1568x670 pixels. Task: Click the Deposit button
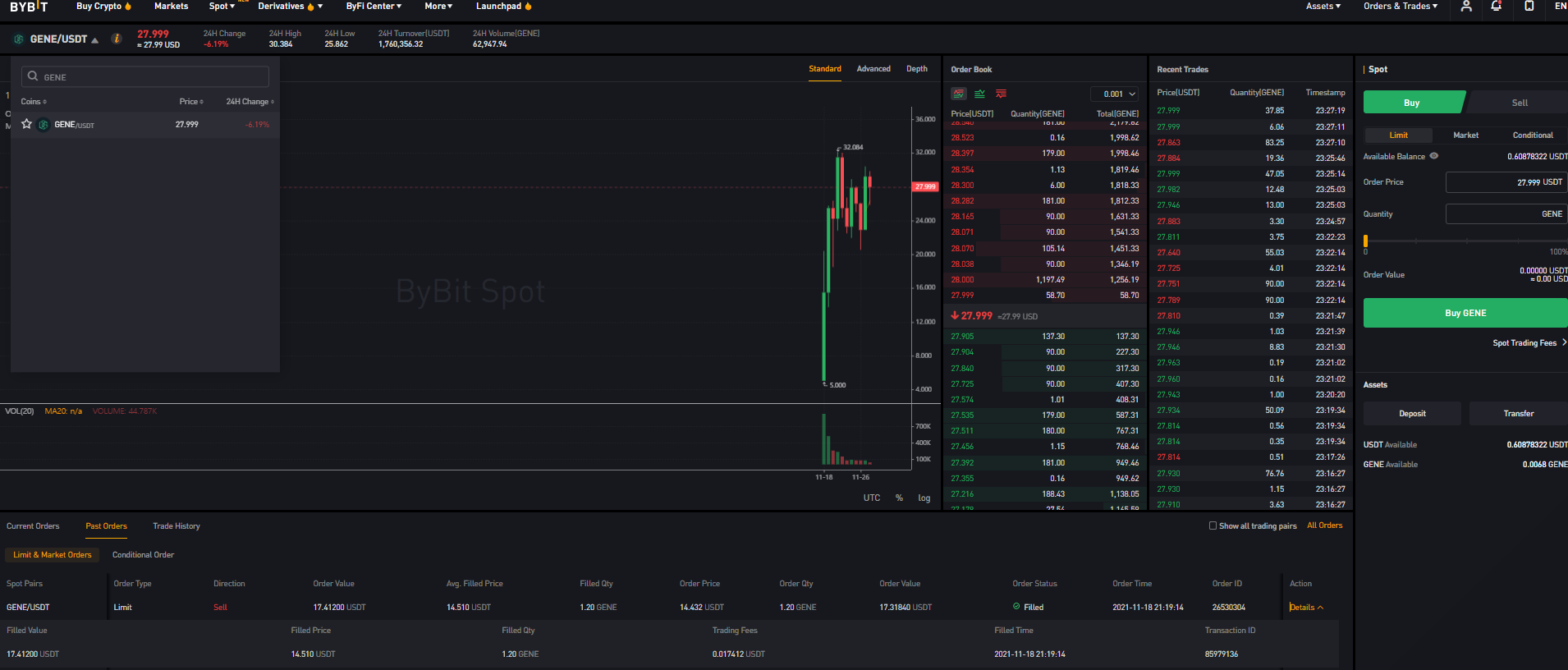(x=1412, y=414)
